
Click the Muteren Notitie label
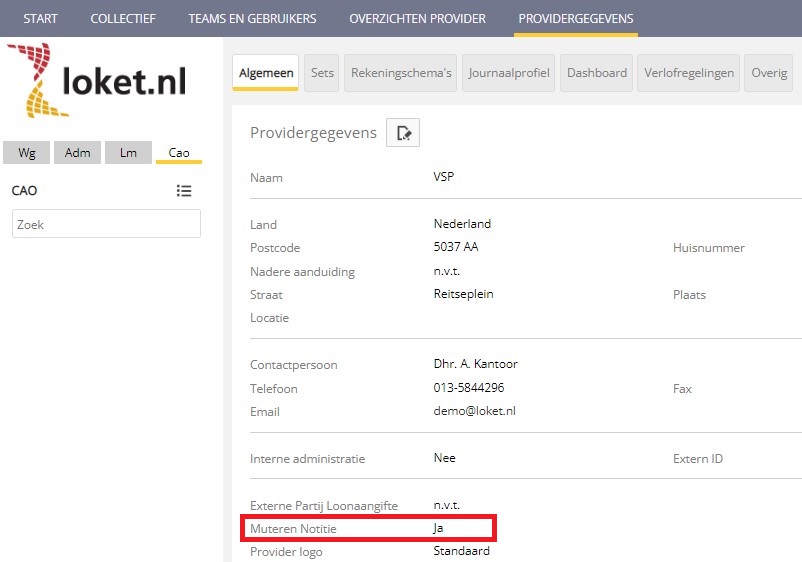click(x=293, y=529)
